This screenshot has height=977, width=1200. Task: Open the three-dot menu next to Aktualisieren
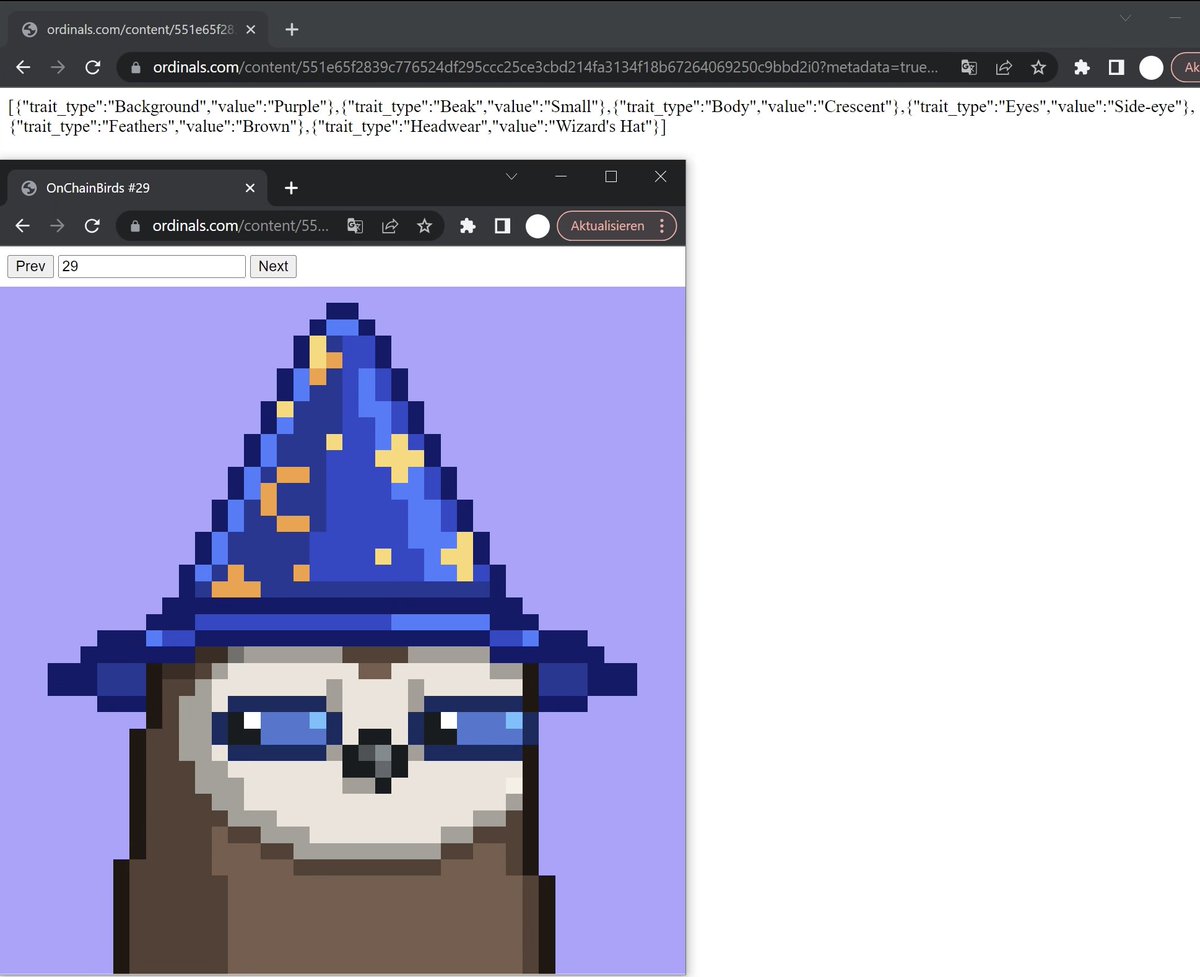click(662, 226)
